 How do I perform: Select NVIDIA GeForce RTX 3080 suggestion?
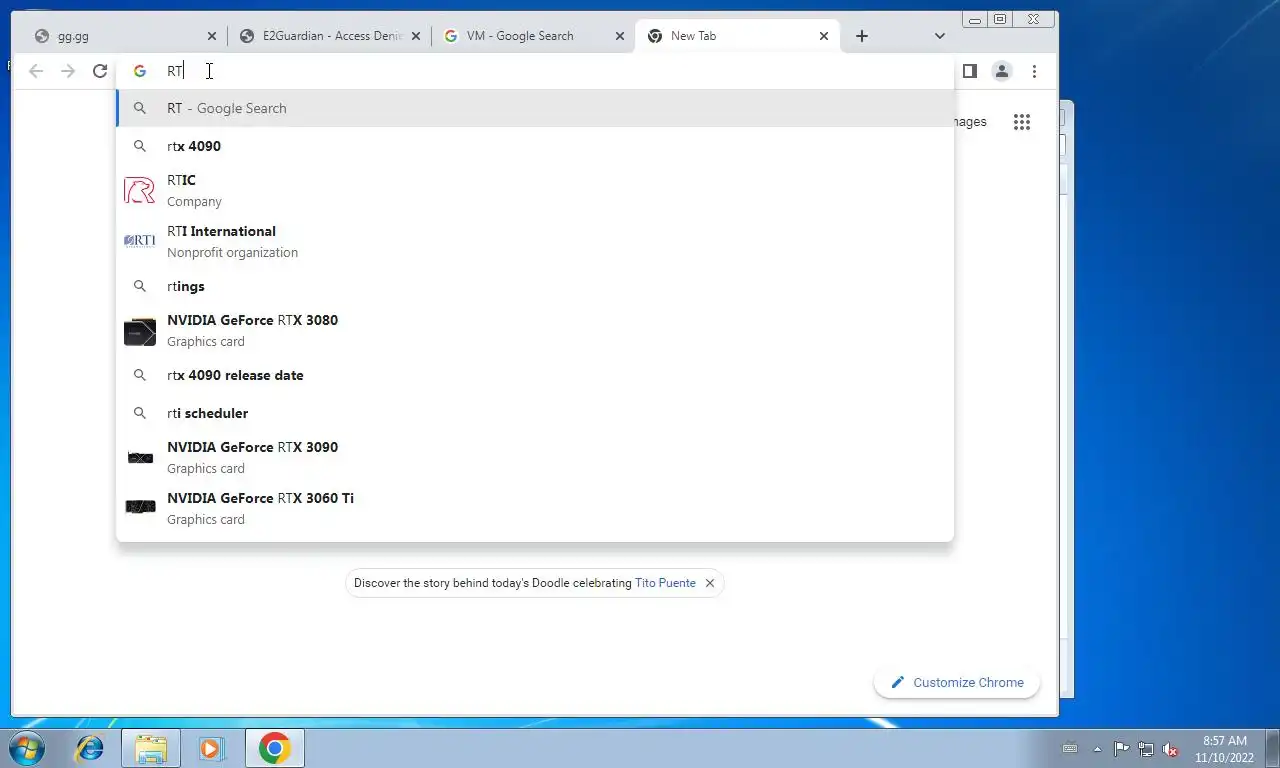[x=535, y=330]
